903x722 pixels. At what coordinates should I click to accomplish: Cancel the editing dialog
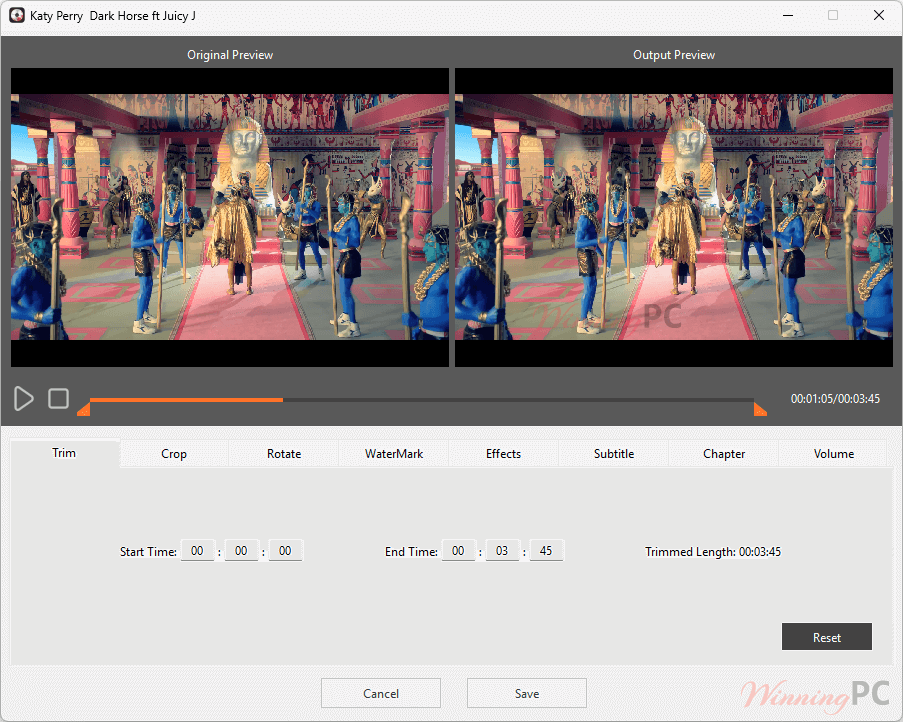381,693
